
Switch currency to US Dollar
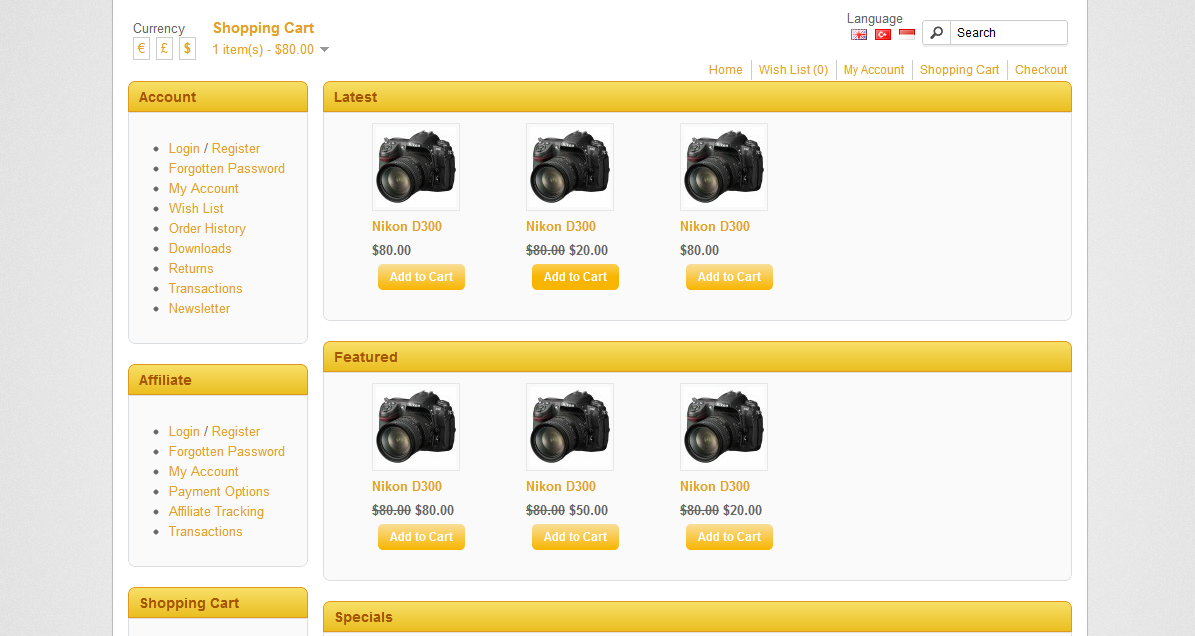[x=187, y=49]
